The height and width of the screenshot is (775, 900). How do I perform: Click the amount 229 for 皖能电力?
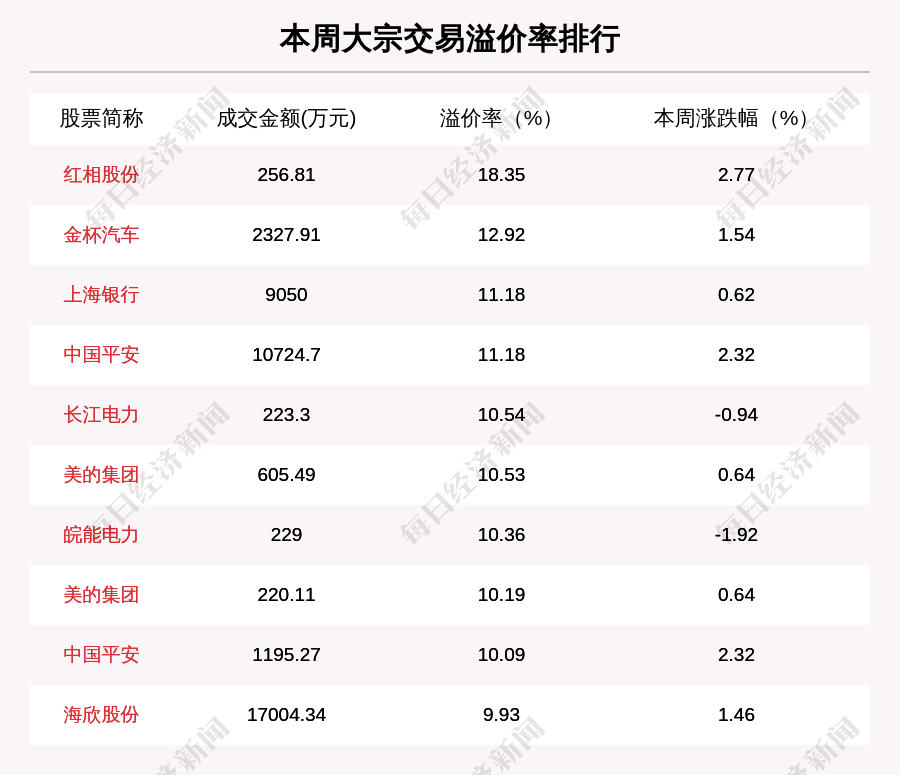click(286, 534)
